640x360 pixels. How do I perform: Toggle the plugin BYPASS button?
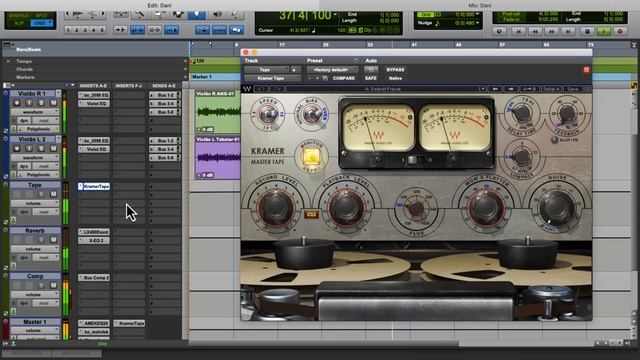395,70
